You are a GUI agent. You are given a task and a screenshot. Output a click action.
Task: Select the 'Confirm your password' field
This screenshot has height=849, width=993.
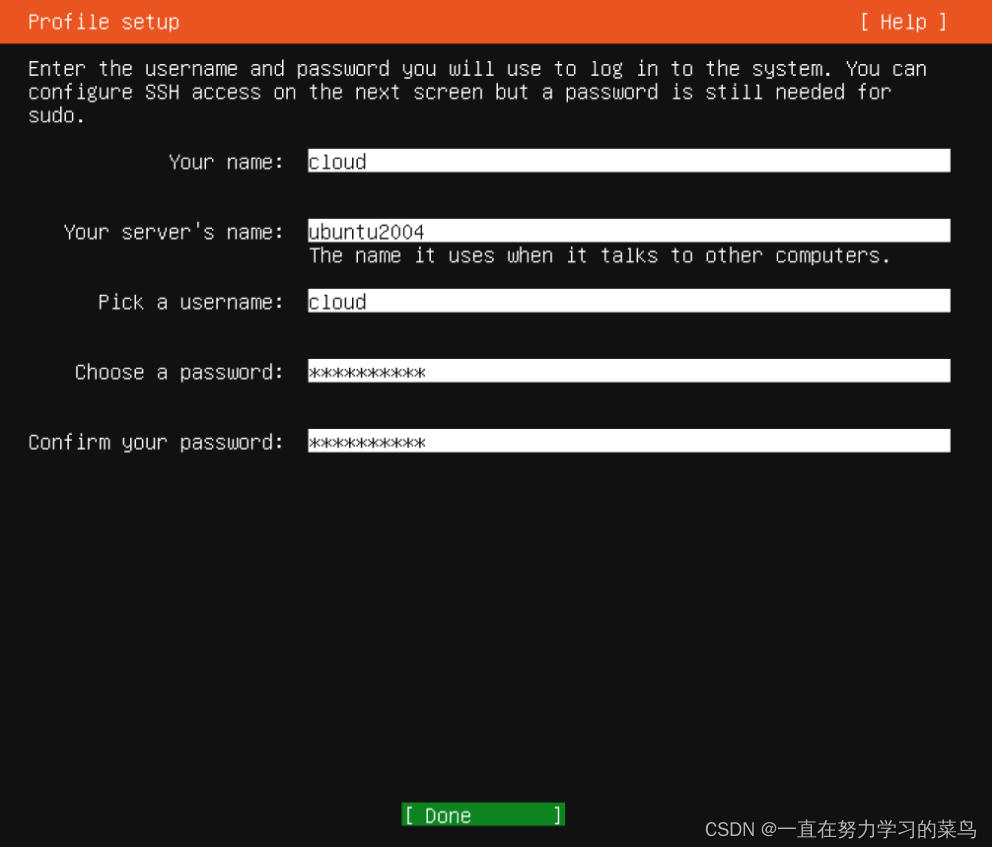[x=629, y=441]
